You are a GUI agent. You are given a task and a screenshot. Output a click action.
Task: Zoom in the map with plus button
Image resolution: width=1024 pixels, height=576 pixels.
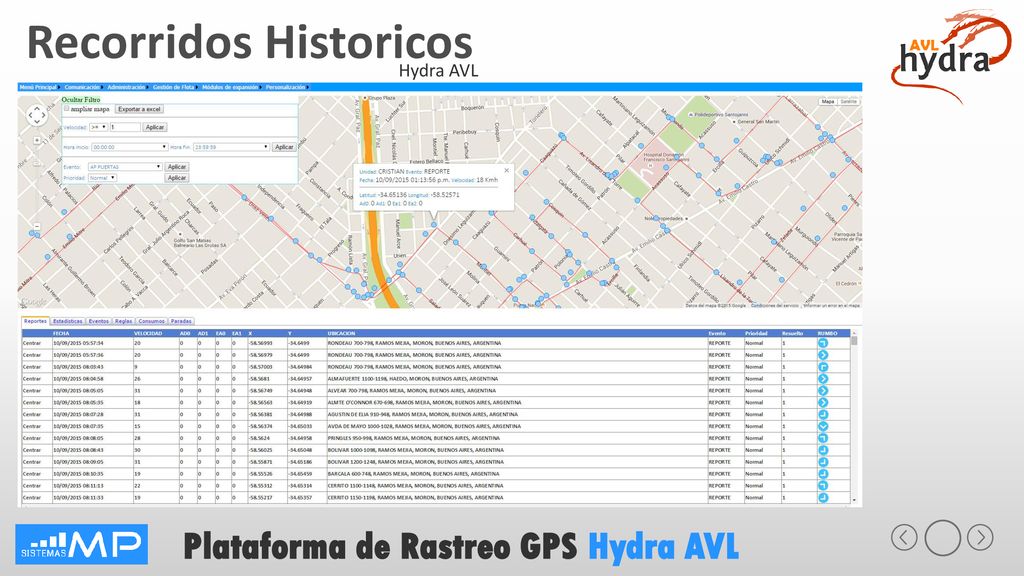click(37, 140)
